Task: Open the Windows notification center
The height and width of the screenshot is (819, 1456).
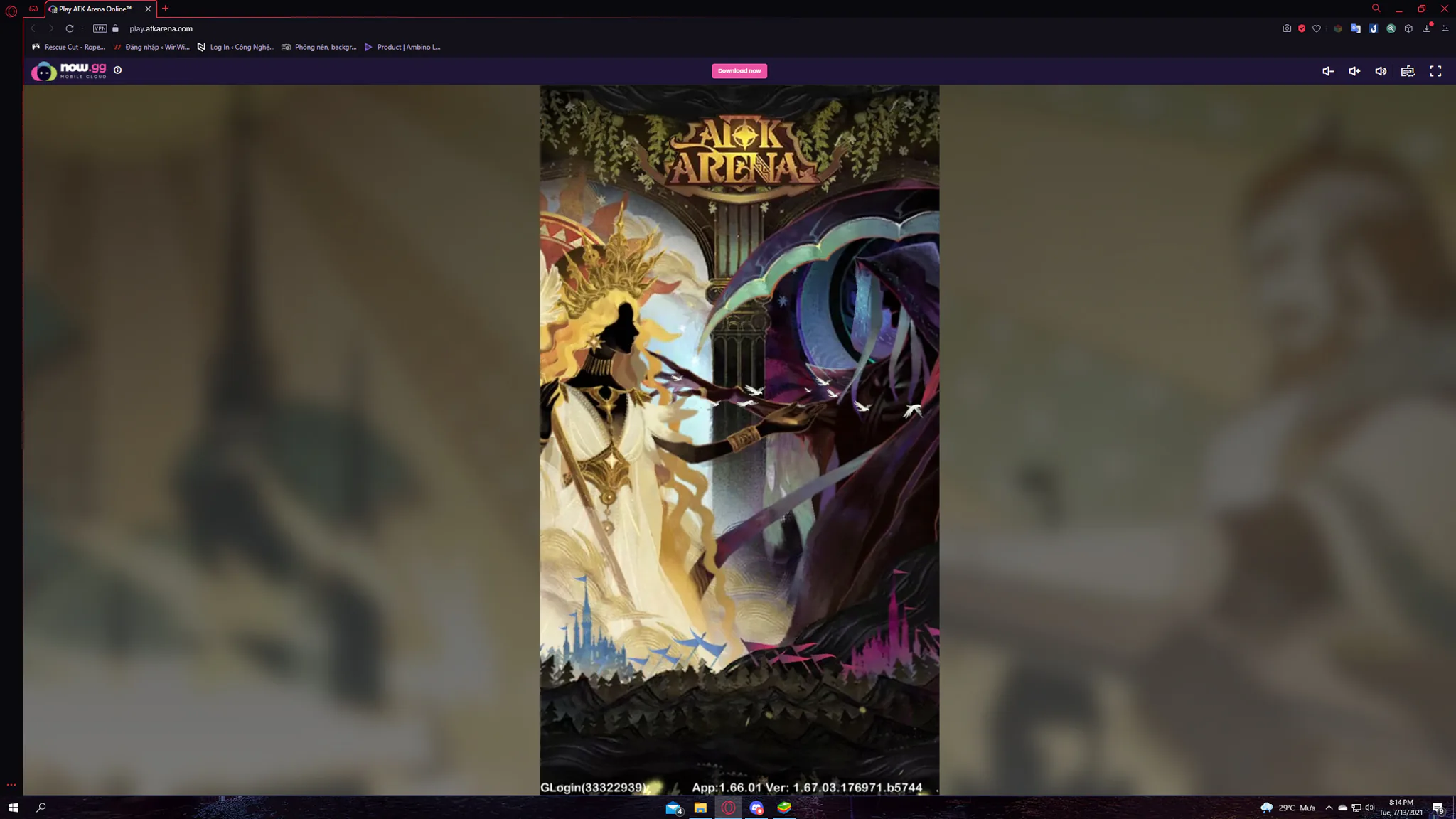Action: [x=1438, y=808]
